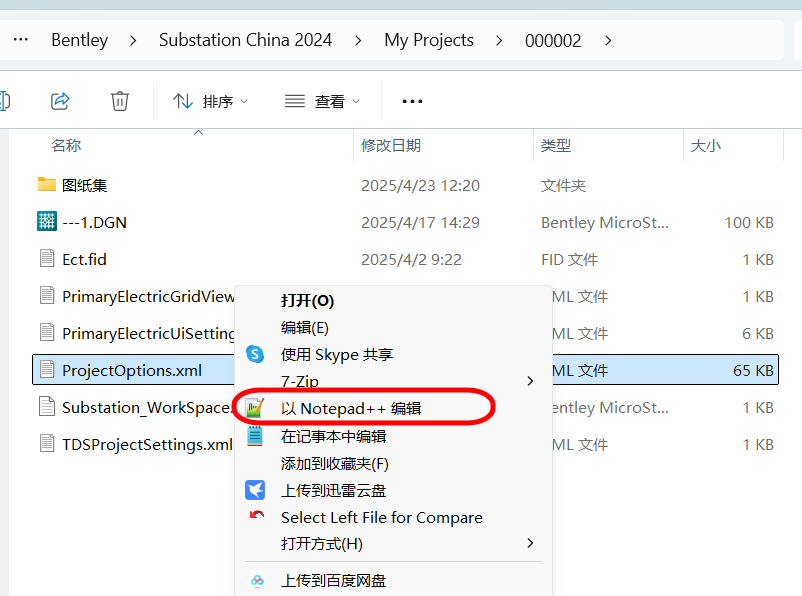This screenshot has width=802, height=596.
Task: Click the 文件夹 type cell
Action: [563, 185]
